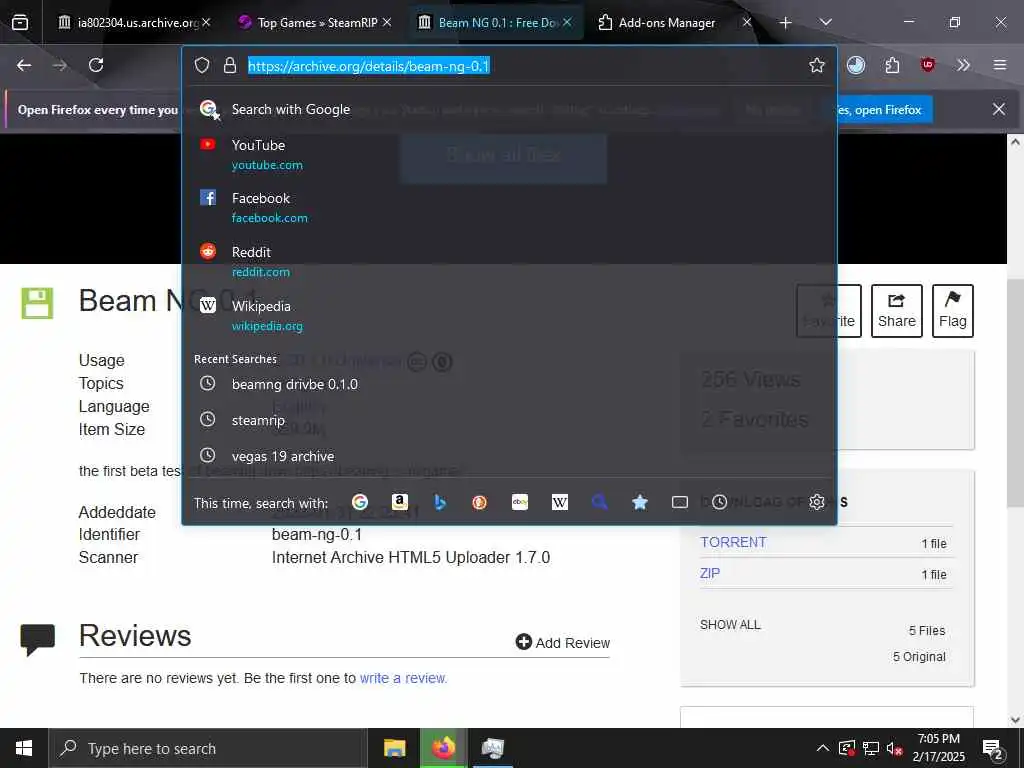Viewport: 1024px width, 768px height.
Task: Search this time with Google icon
Action: [x=360, y=502]
